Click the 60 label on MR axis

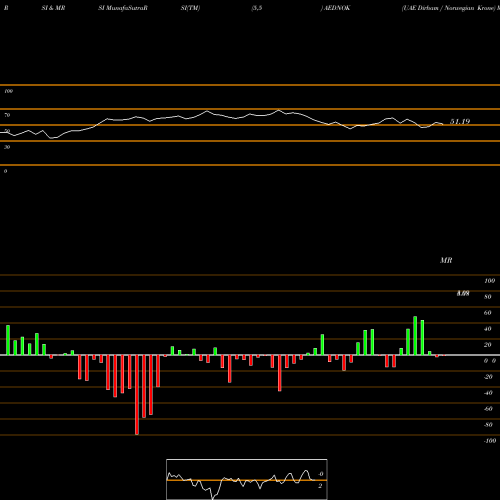pyautogui.click(x=488, y=313)
